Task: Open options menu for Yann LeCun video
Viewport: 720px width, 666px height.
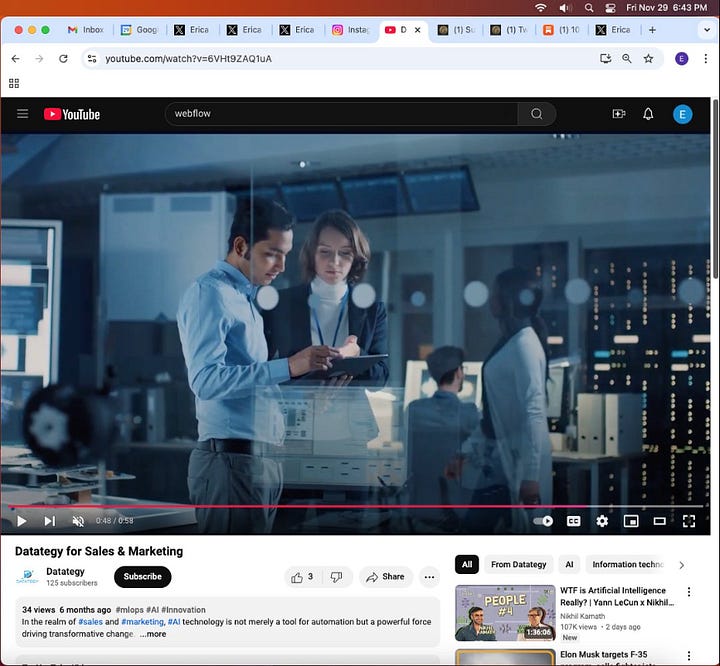Action: tap(689, 592)
